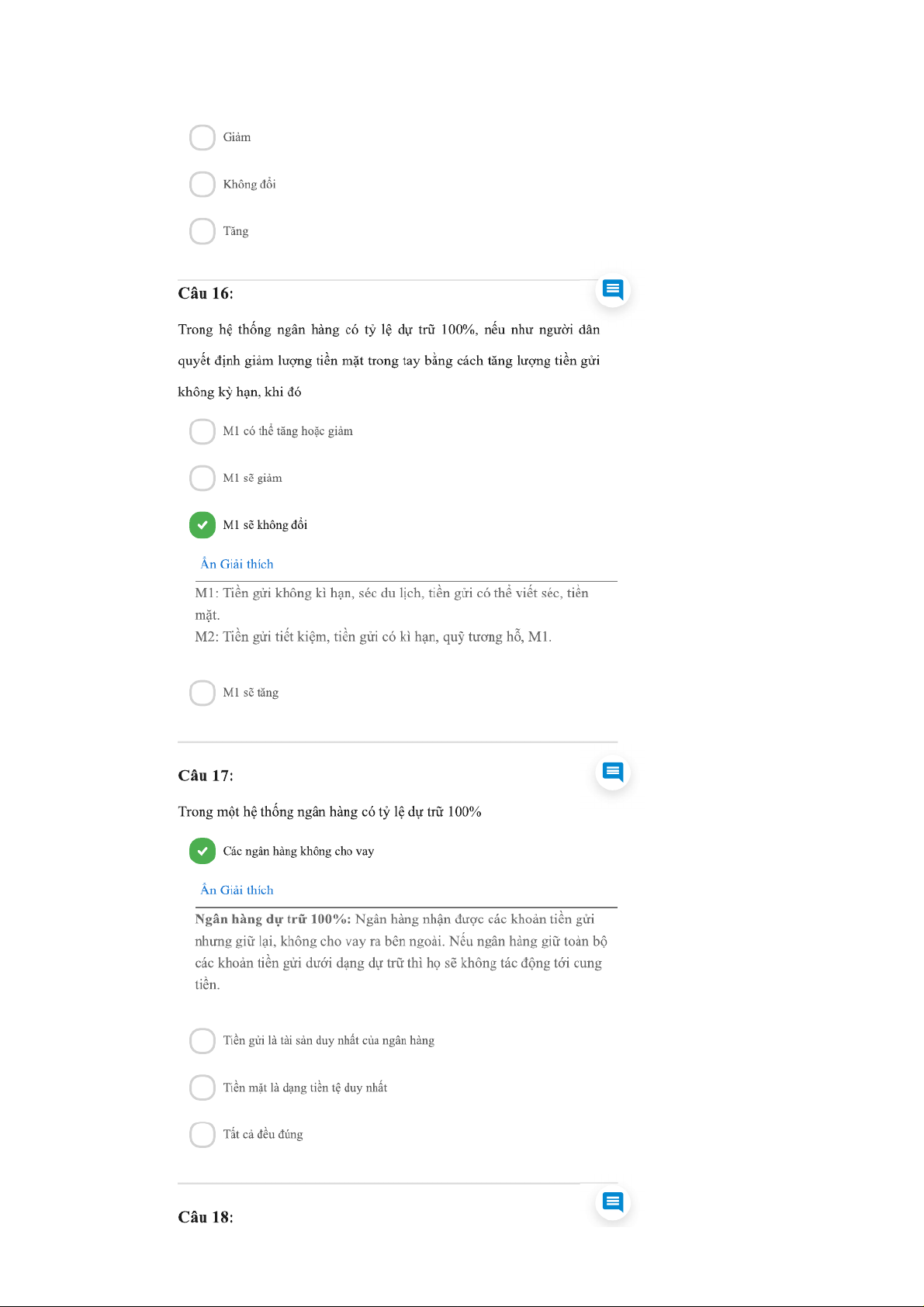Click the 'Câu 18:' question heading

pyautogui.click(x=206, y=1217)
